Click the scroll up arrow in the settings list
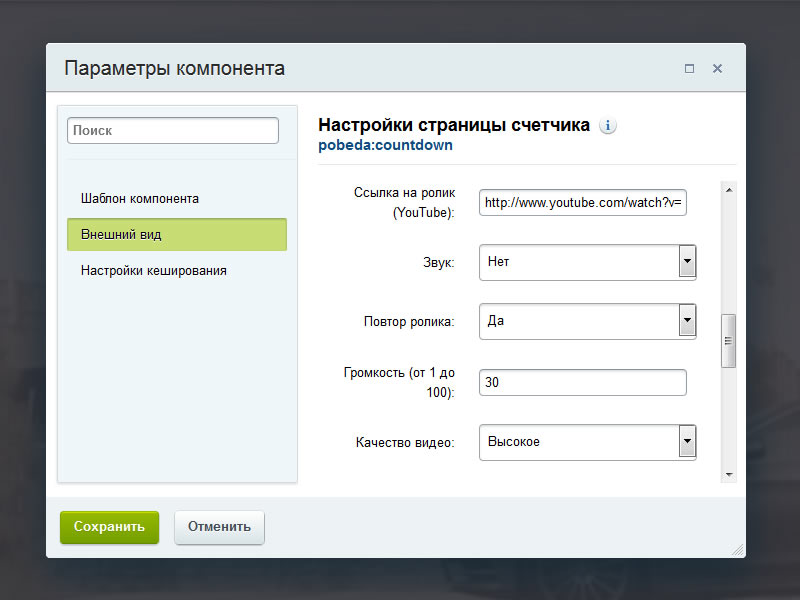Screen dimensions: 800x600 click(728, 189)
